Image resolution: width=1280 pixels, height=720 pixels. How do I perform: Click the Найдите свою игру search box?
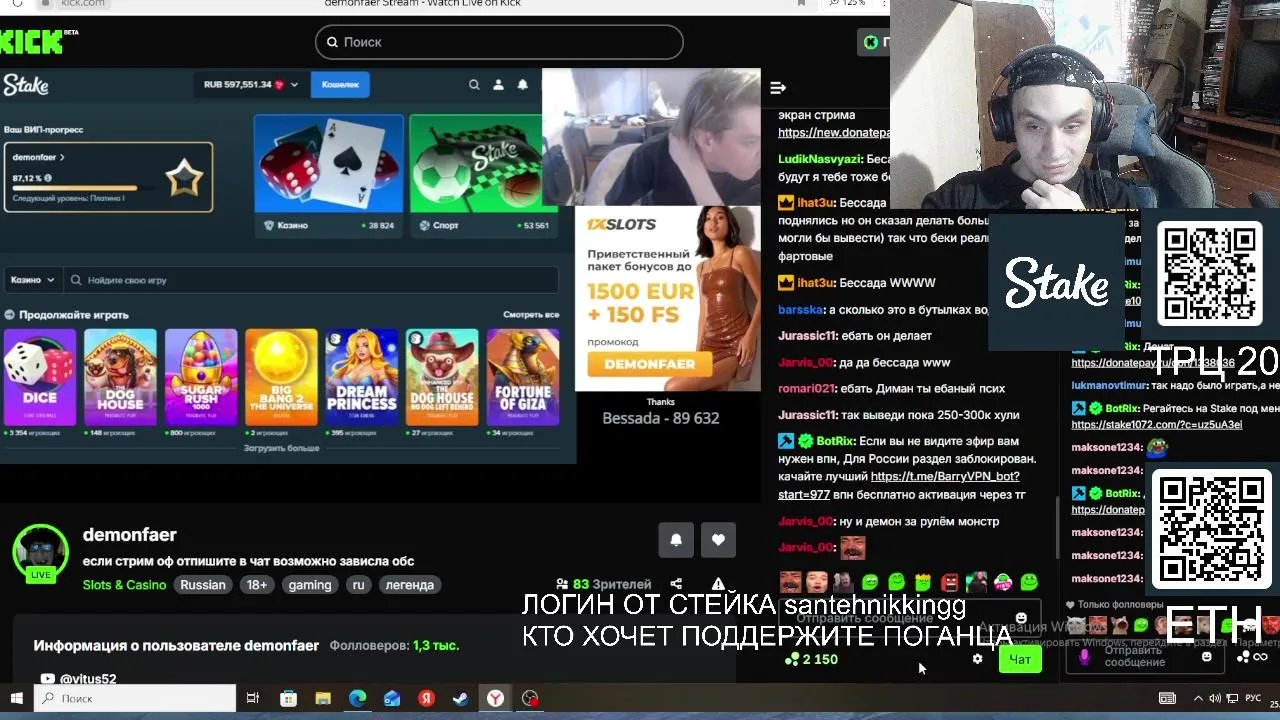coord(310,280)
